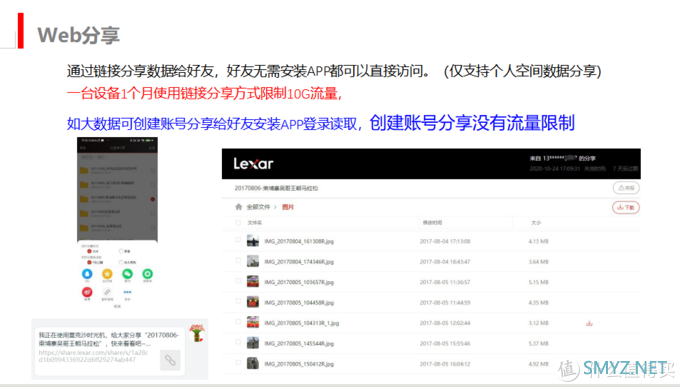Click date 2017-08-05 15:55:46

tap(445, 343)
